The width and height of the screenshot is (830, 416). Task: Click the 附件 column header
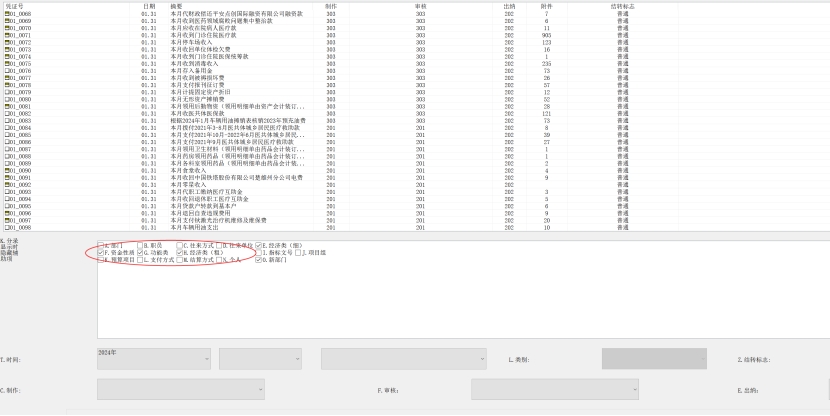547,6
